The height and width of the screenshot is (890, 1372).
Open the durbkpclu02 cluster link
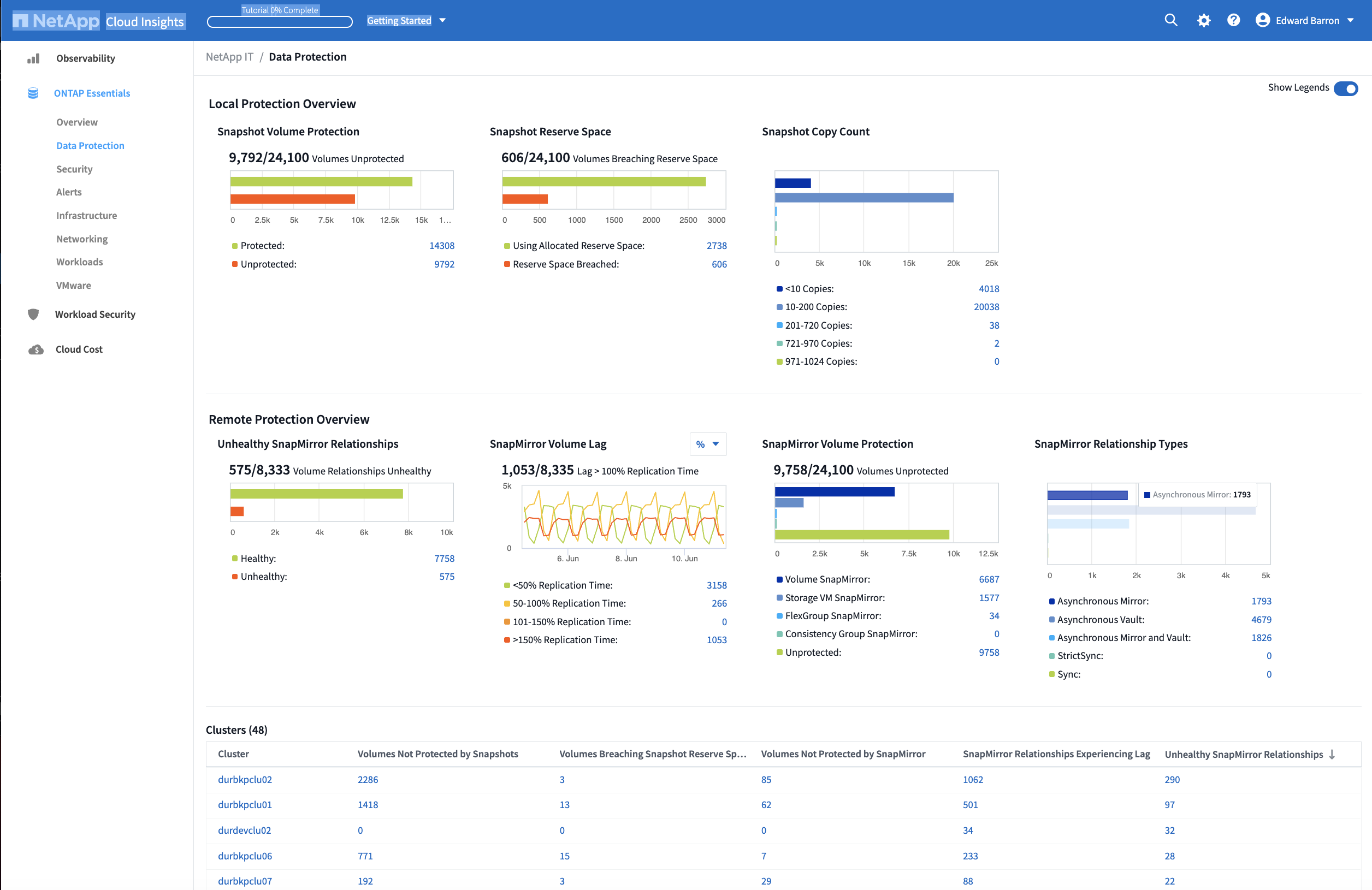245,779
